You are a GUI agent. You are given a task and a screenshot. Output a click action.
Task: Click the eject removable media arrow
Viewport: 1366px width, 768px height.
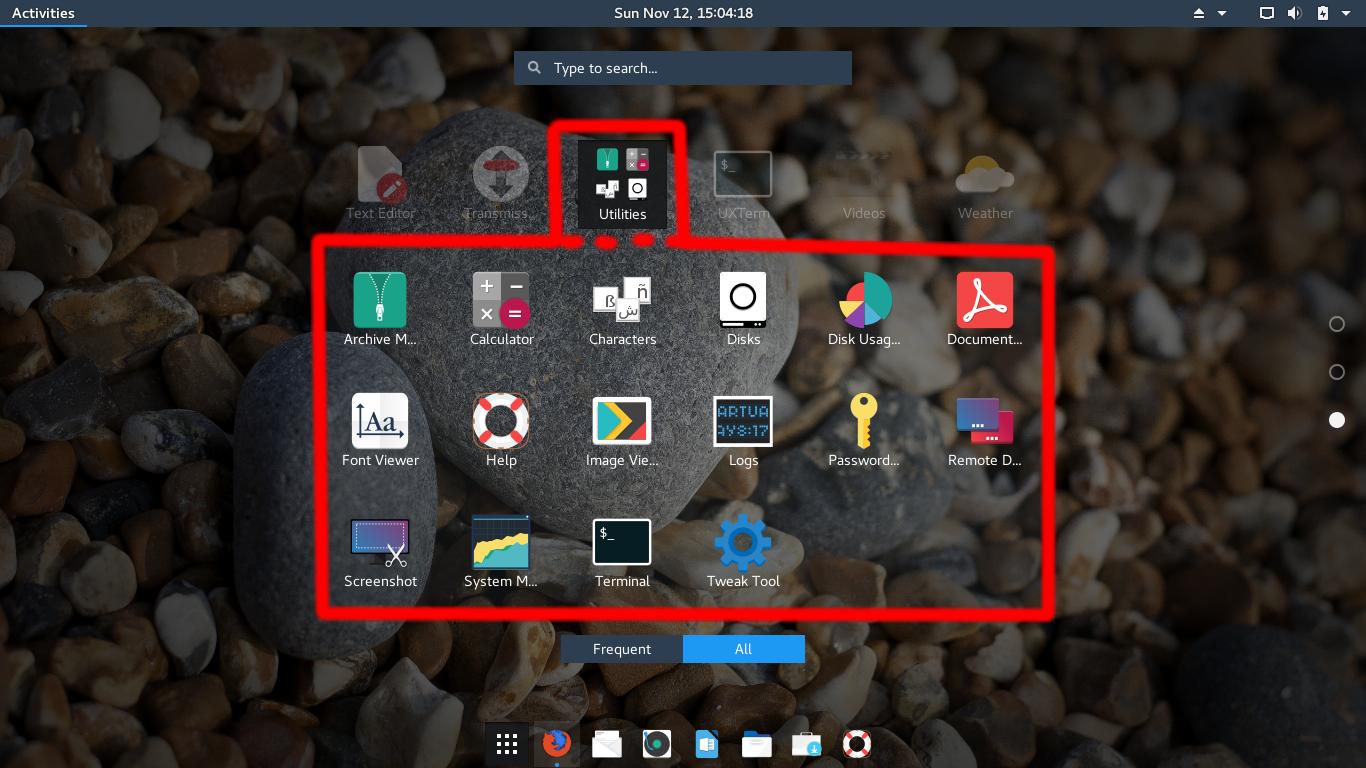click(x=1201, y=13)
